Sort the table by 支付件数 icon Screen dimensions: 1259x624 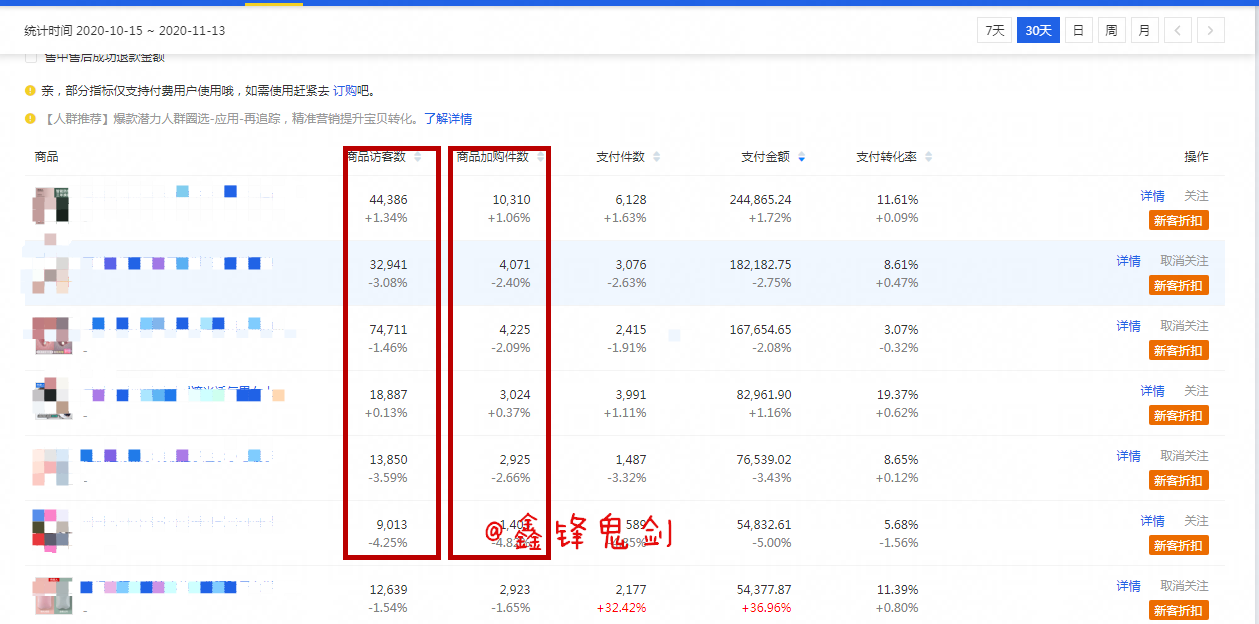(654, 157)
